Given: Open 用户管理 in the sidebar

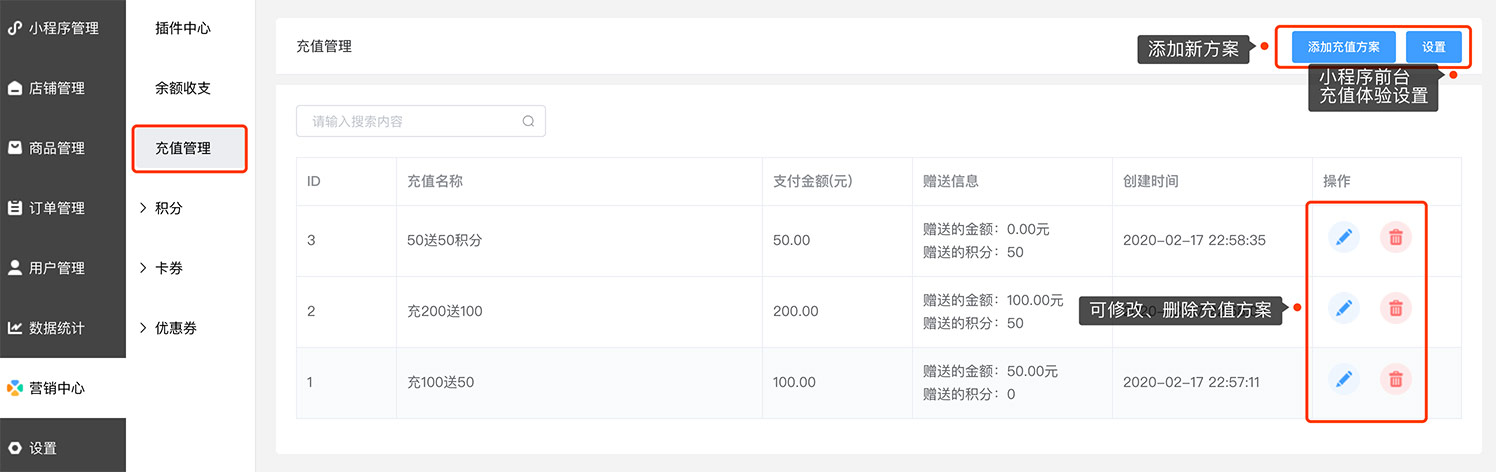Looking at the screenshot, I should (63, 268).
